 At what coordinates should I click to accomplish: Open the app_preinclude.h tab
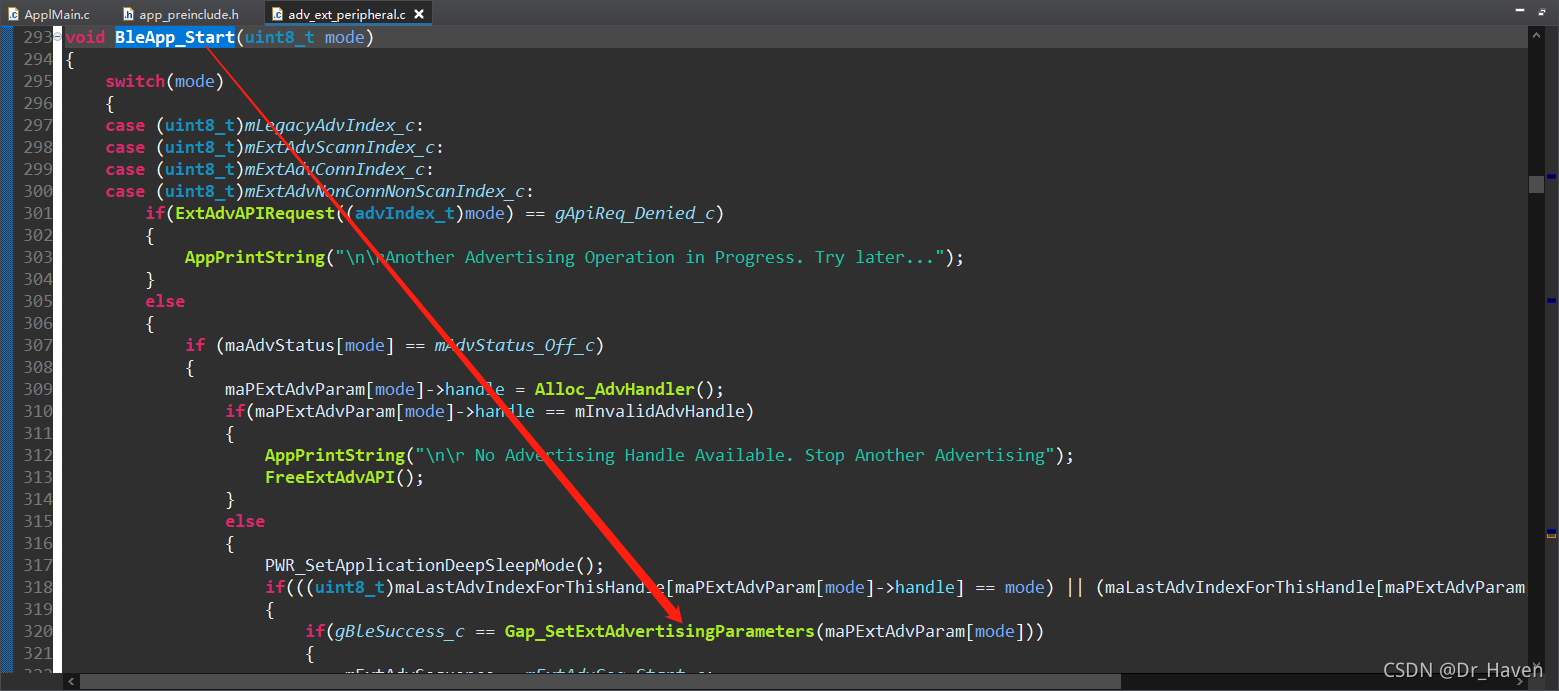pos(180,14)
